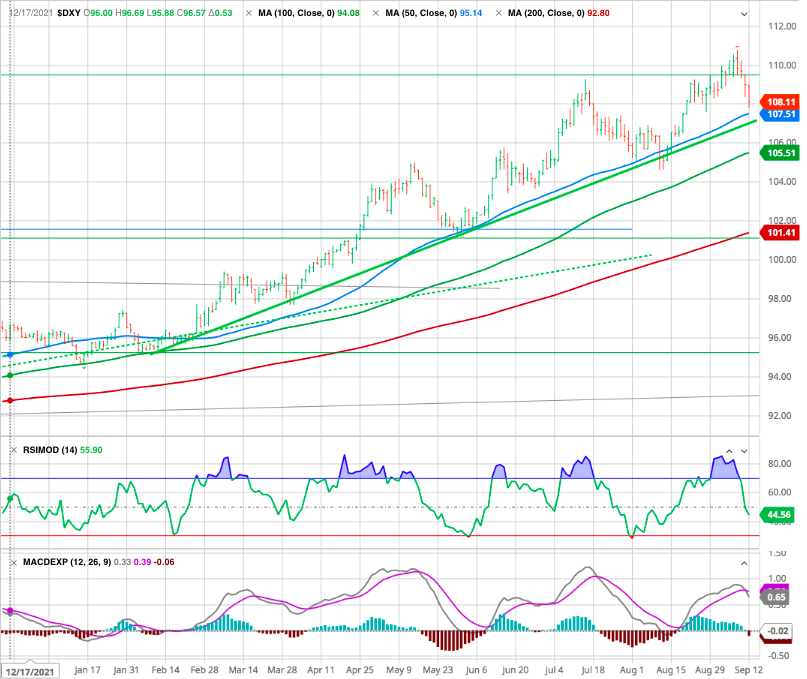Screen dimensions: 807x679
Task: Open the RSIMOD (14) indicator label
Action: [48, 451]
